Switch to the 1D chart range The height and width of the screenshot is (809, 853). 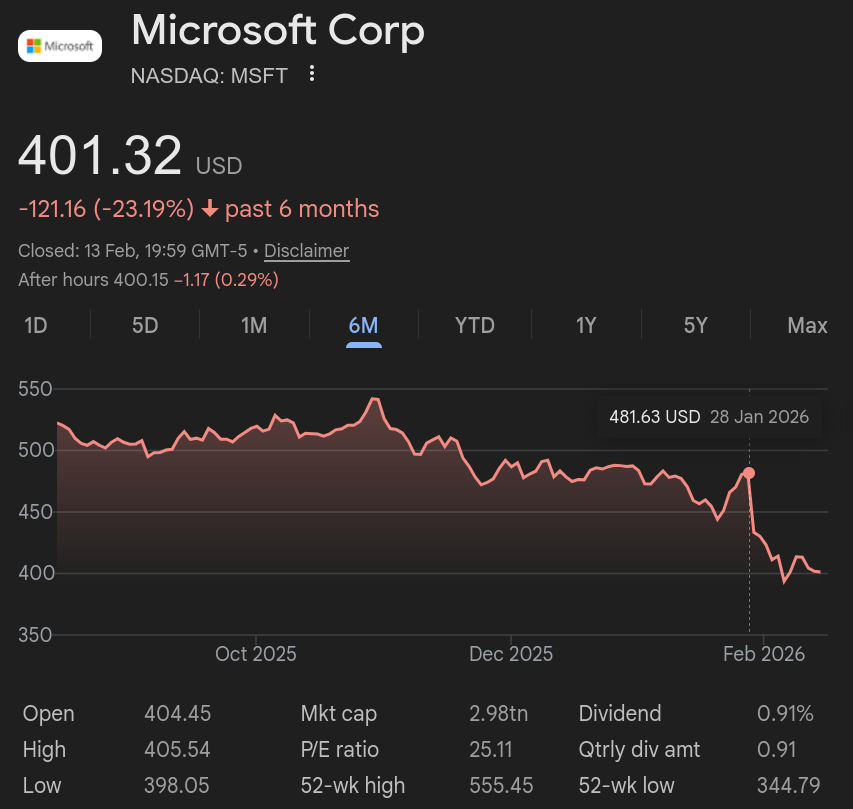(x=36, y=325)
